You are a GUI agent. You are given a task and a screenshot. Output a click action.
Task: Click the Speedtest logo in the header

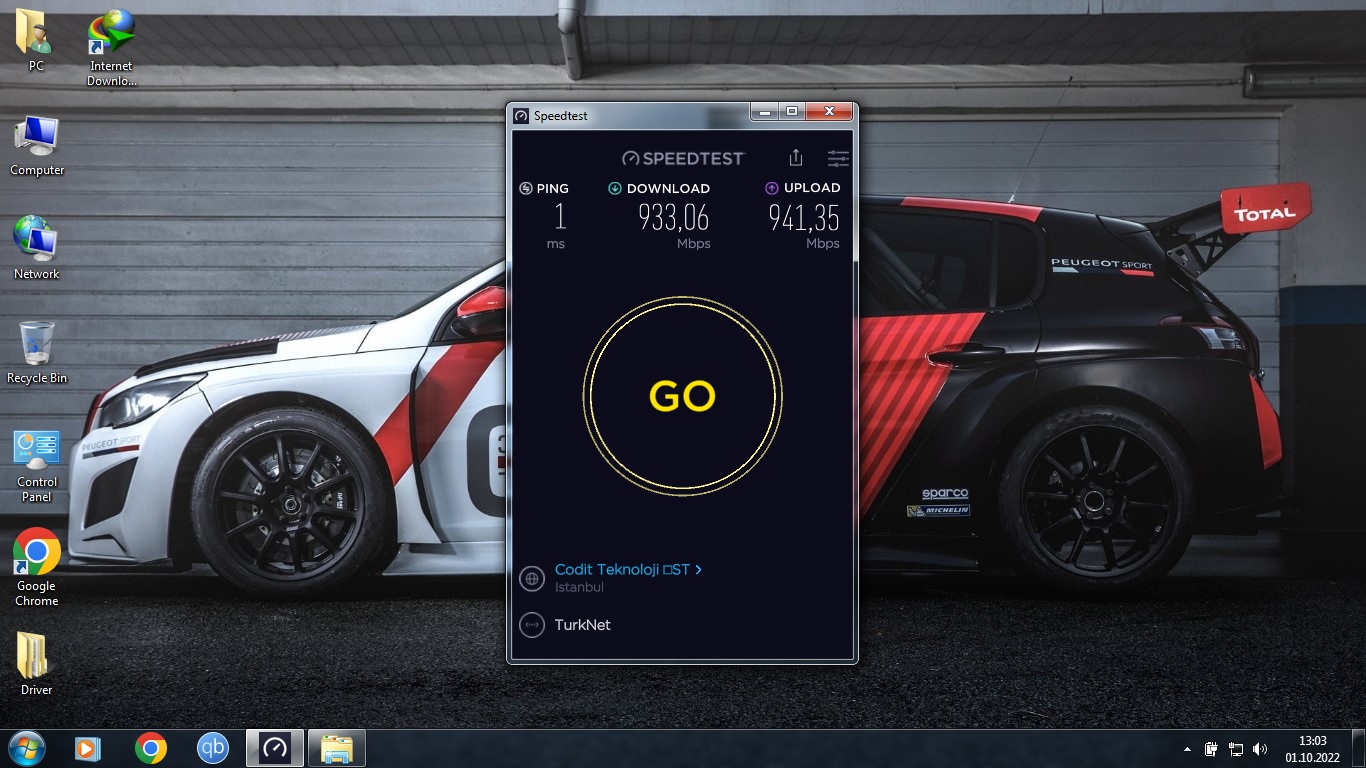(x=683, y=158)
